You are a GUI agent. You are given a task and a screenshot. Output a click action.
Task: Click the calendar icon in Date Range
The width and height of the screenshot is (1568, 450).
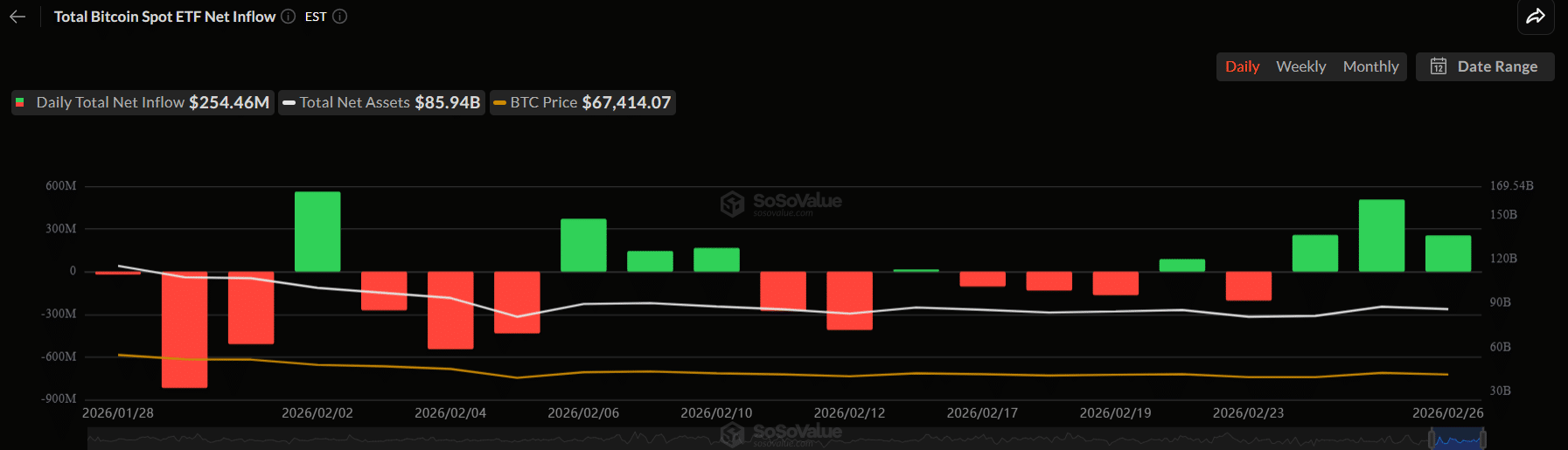(1438, 66)
